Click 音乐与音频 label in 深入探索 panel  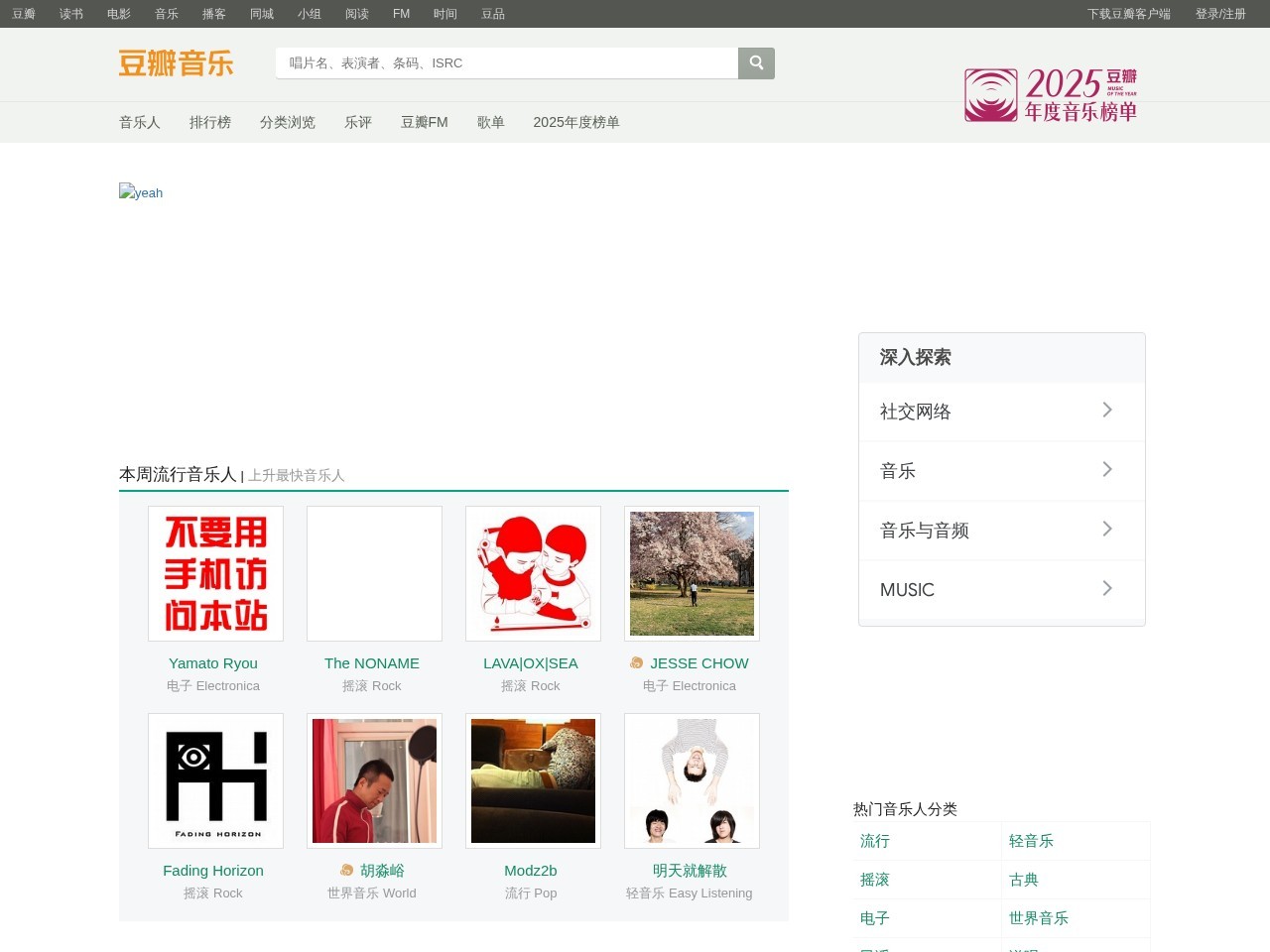click(x=925, y=531)
